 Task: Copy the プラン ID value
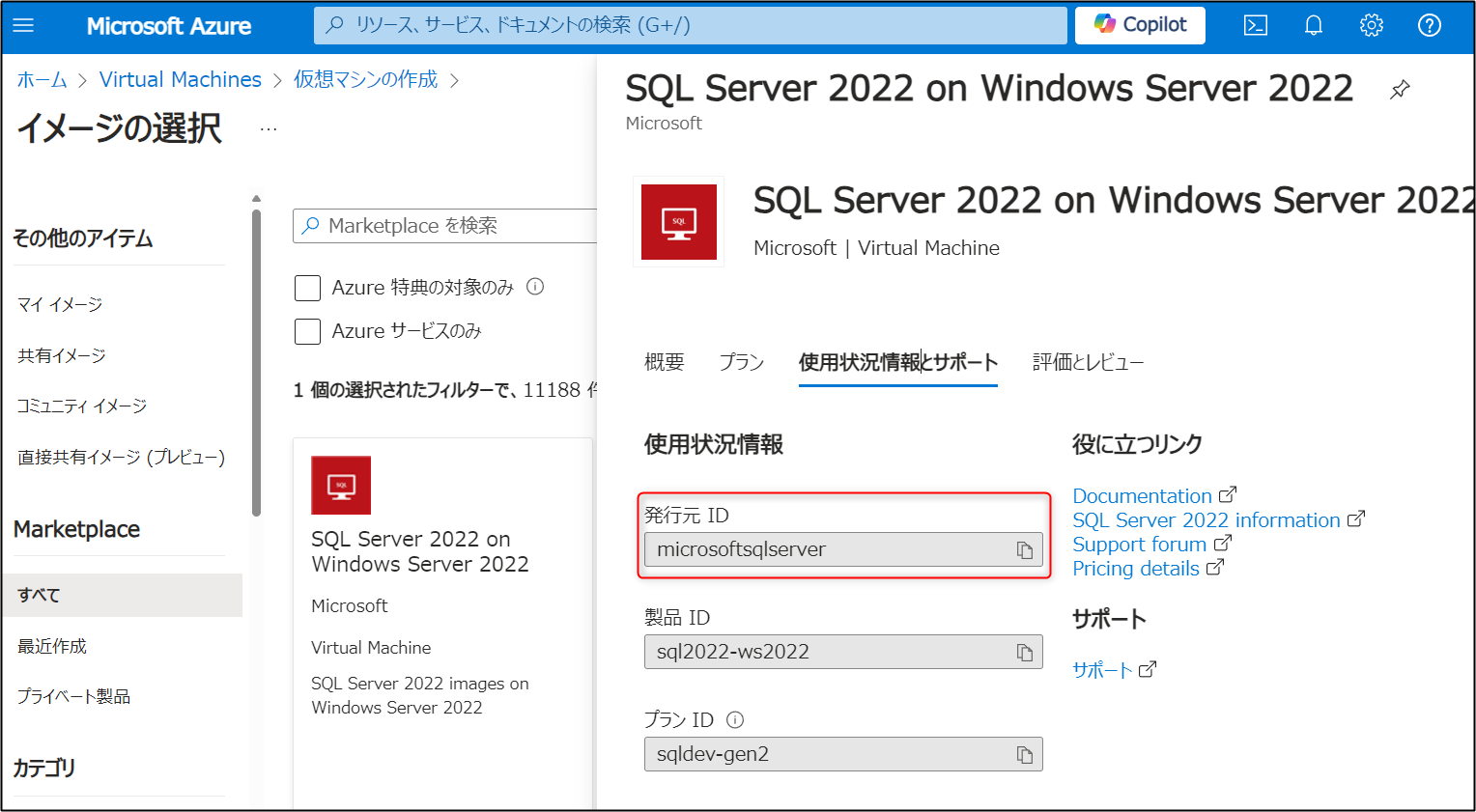tap(1024, 755)
